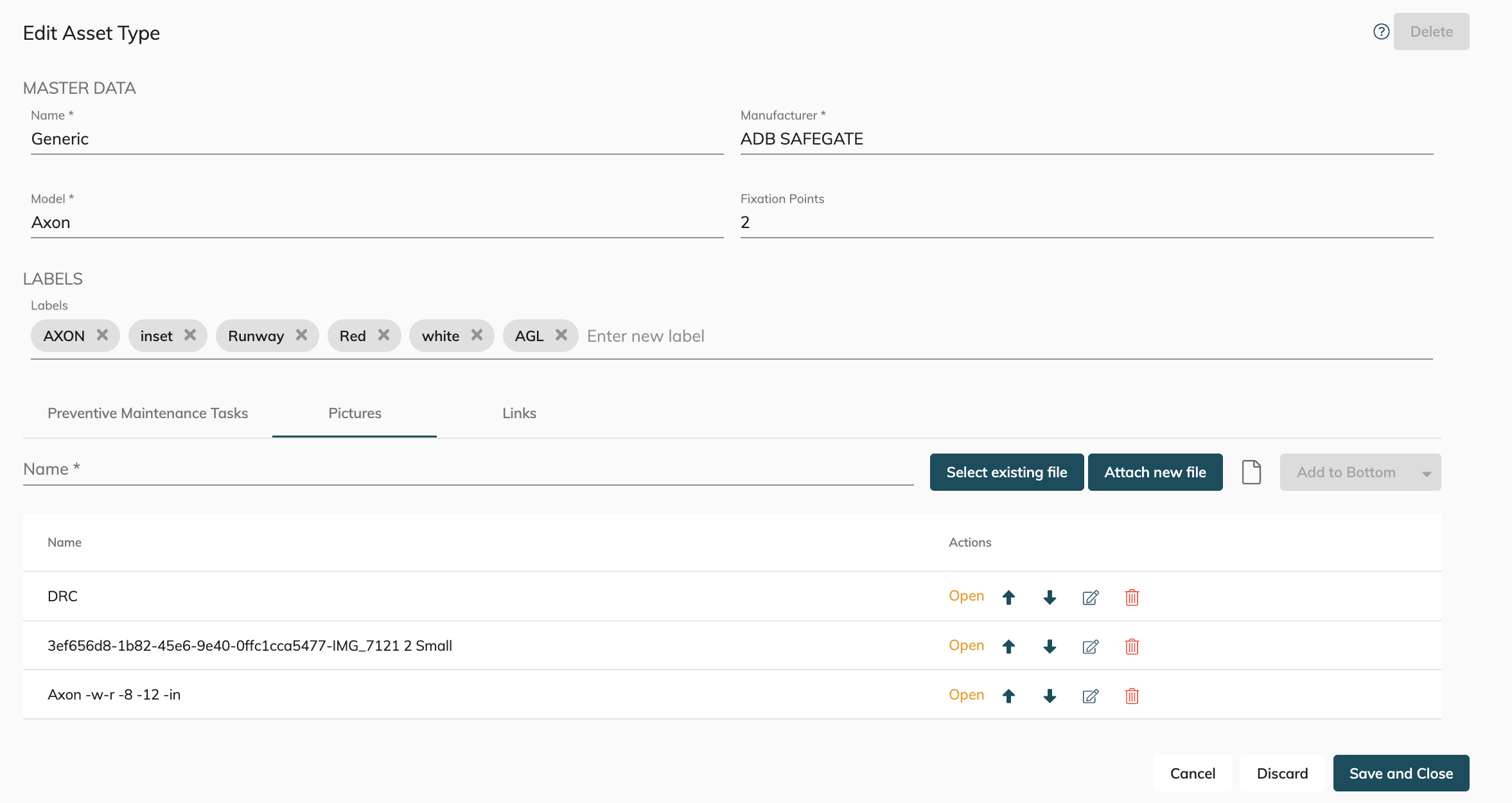The image size is (1512, 803).
Task: Open the DRC picture link
Action: 966,596
